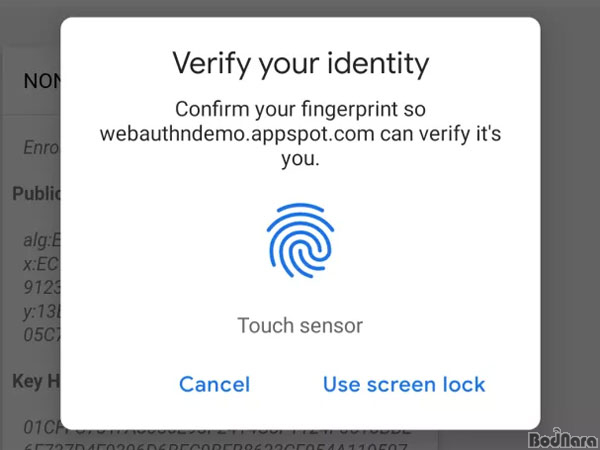
Task: Click the dimmed NON heading behind dialog
Action: point(42,81)
